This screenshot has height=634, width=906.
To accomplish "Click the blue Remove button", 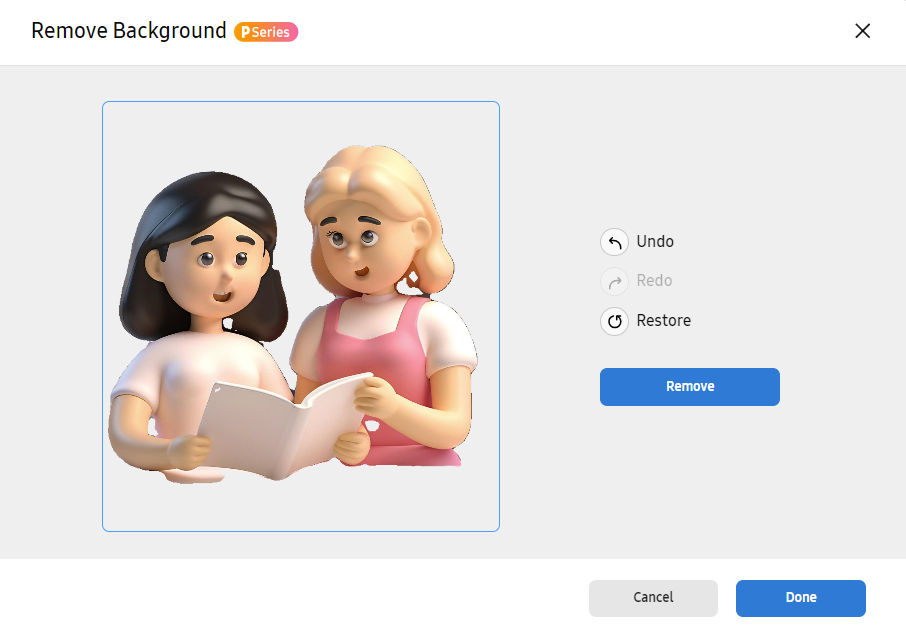I will coord(689,387).
